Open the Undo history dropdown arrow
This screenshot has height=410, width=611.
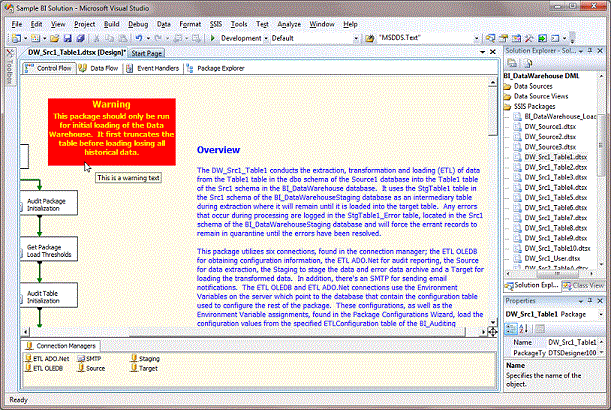148,39
